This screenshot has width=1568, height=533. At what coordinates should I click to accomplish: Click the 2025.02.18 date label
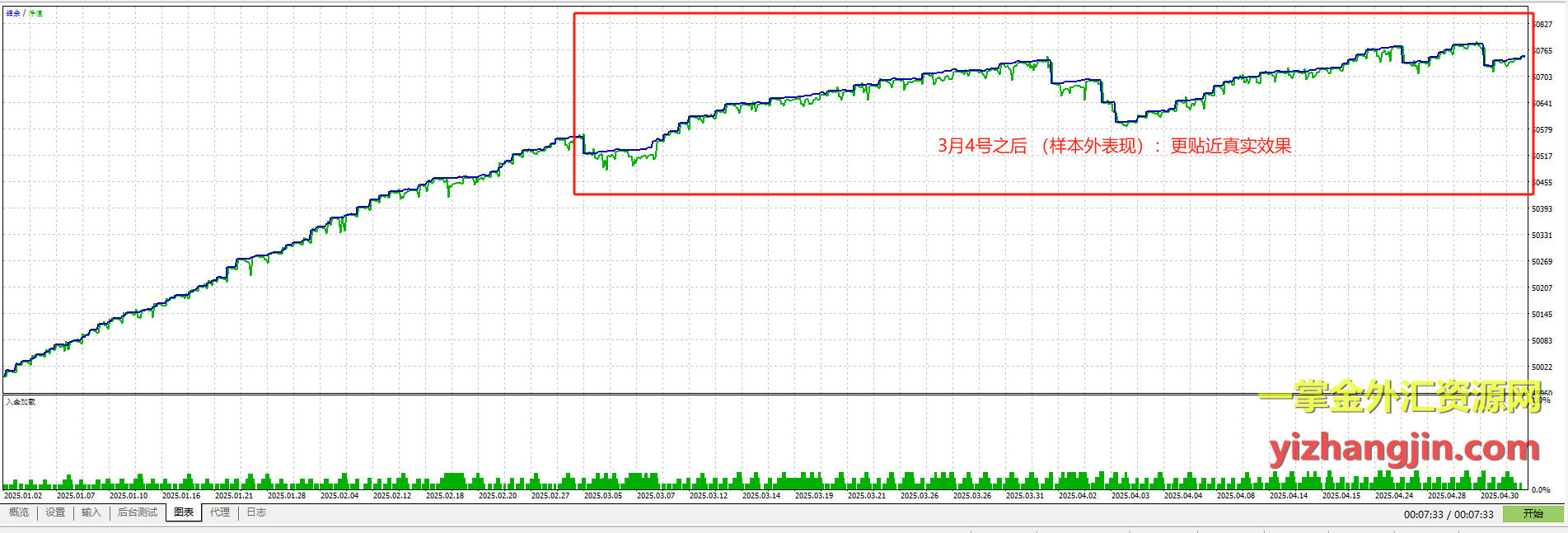pos(445,496)
